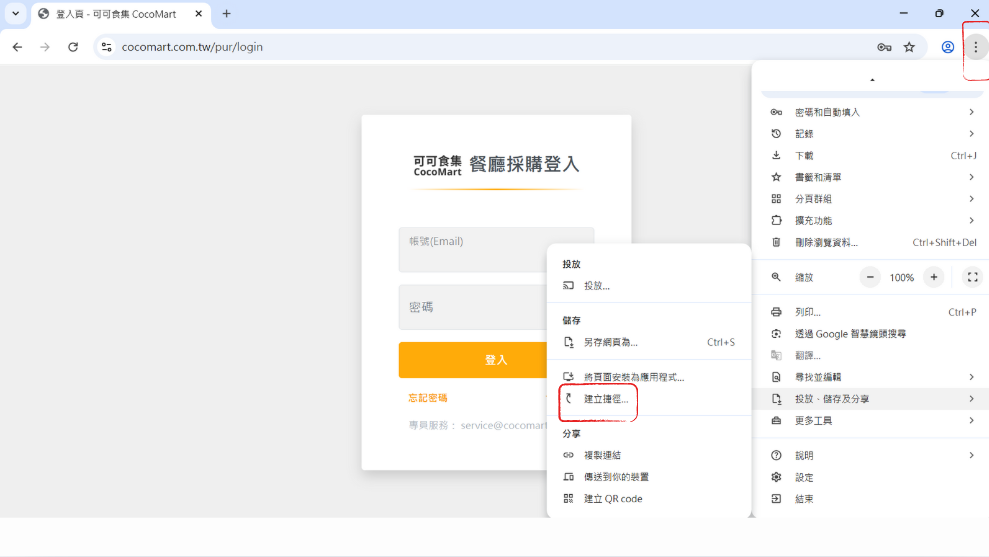Open a new tab with plus button
This screenshot has height=557, width=989.
point(226,13)
